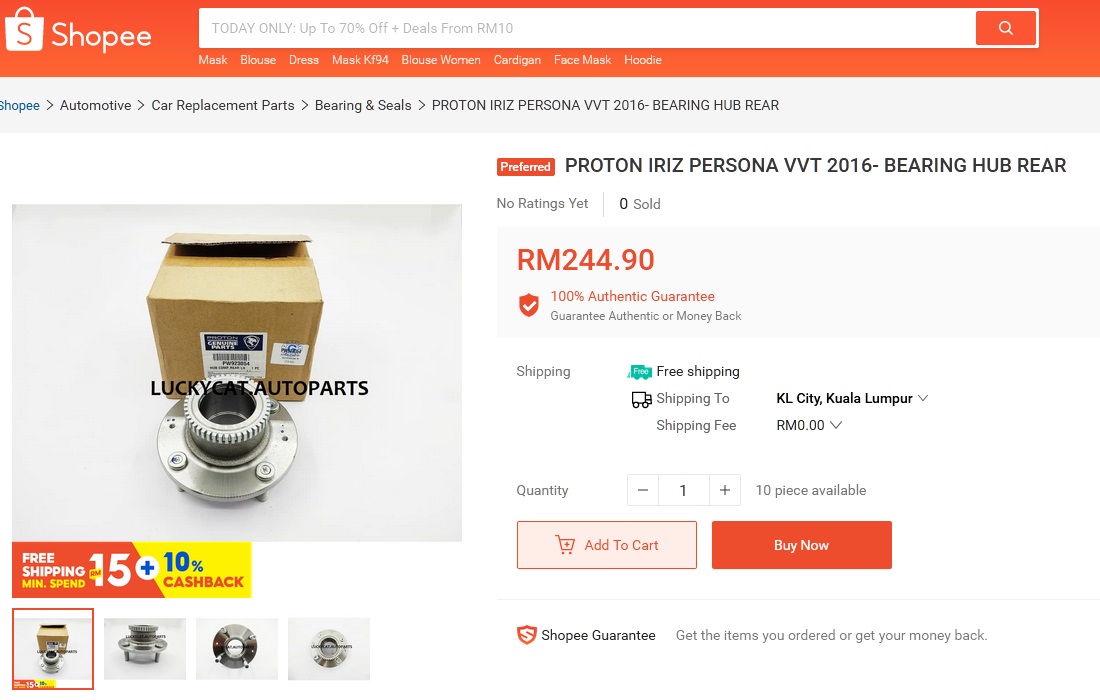Select the Hoodie trending search link

click(643, 60)
